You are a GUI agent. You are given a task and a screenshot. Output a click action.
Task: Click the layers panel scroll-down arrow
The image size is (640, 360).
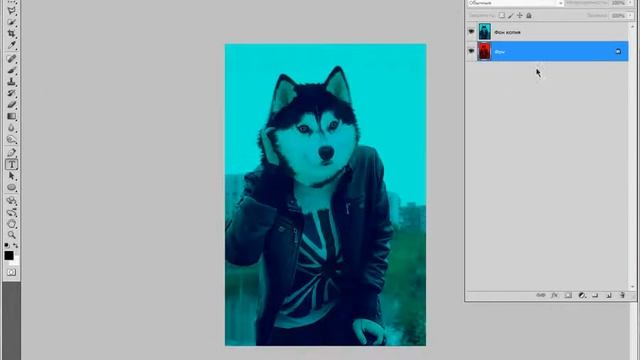point(633,287)
